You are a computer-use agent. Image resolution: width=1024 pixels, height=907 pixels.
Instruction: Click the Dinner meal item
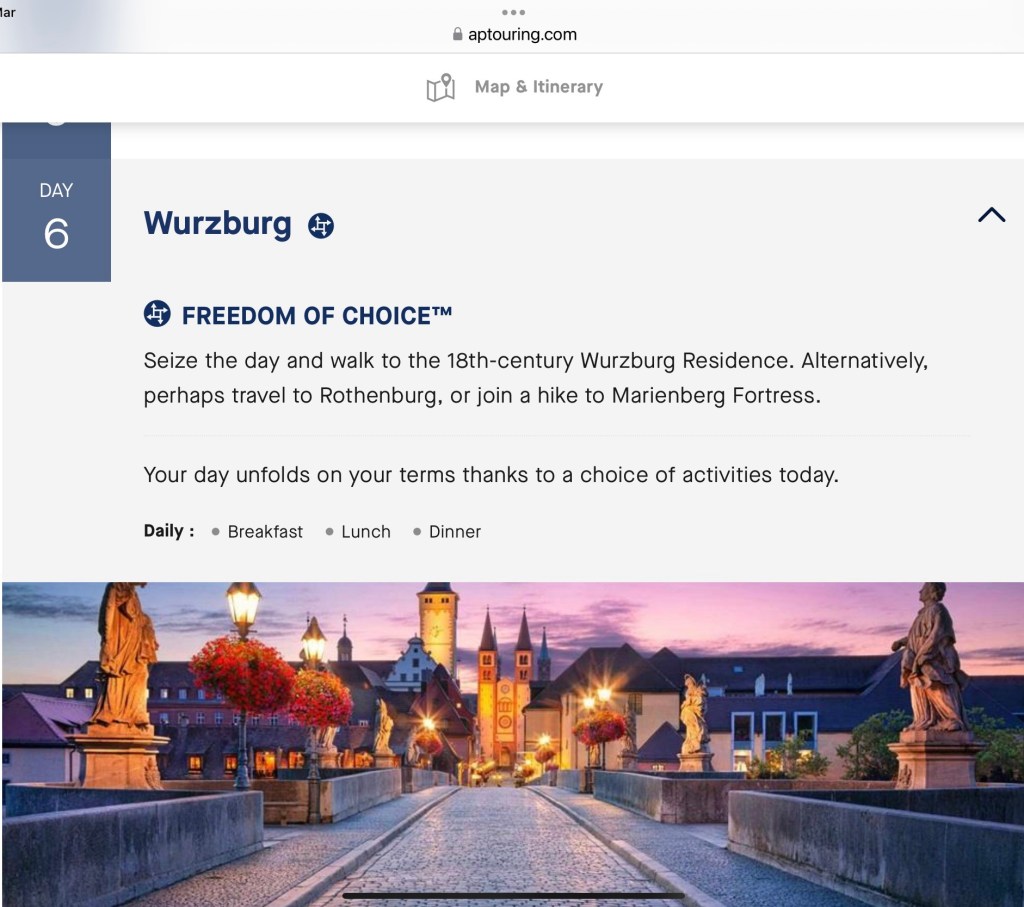[x=447, y=532]
